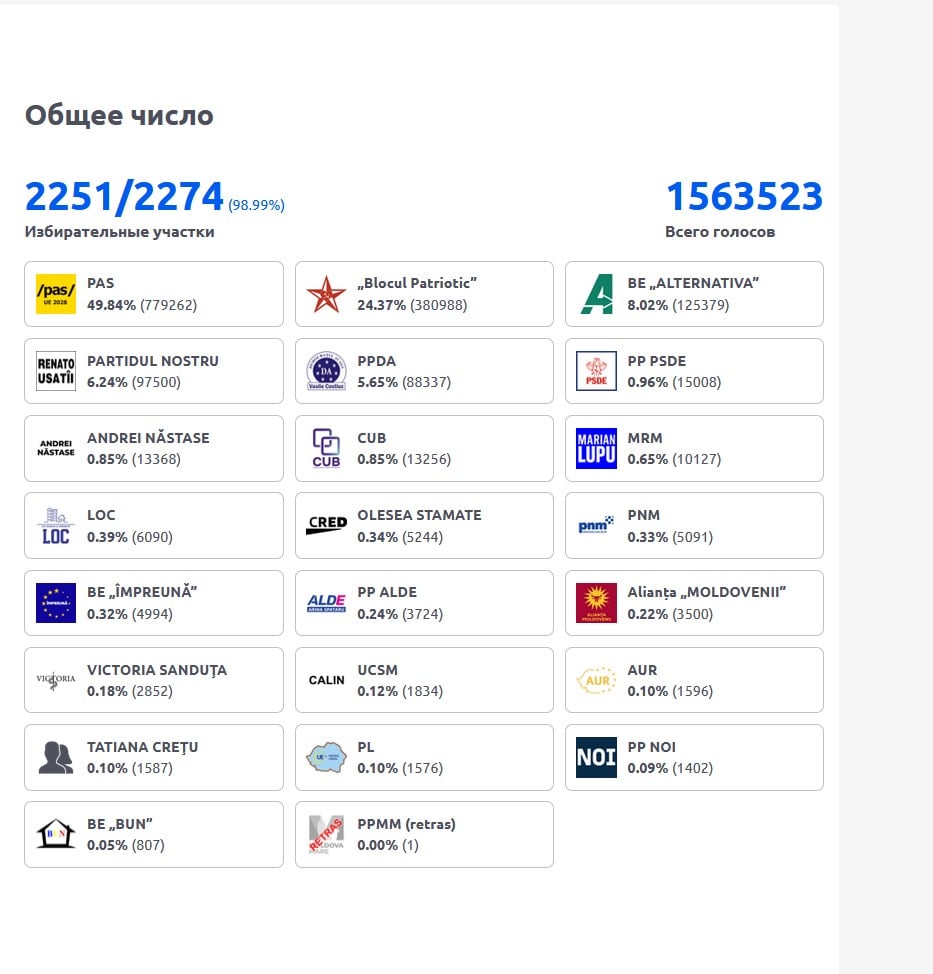933x974 pixels.
Task: Click the PPMM 0.00% (1) figure
Action: click(388, 845)
